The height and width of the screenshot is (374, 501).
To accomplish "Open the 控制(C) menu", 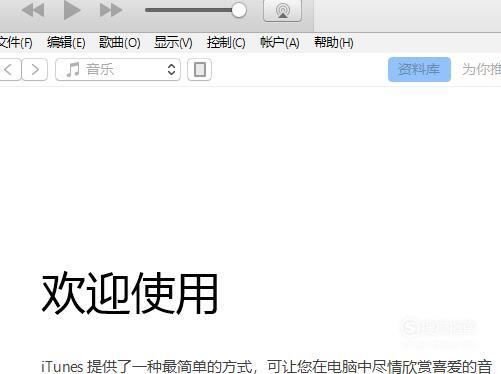I will [x=226, y=43].
